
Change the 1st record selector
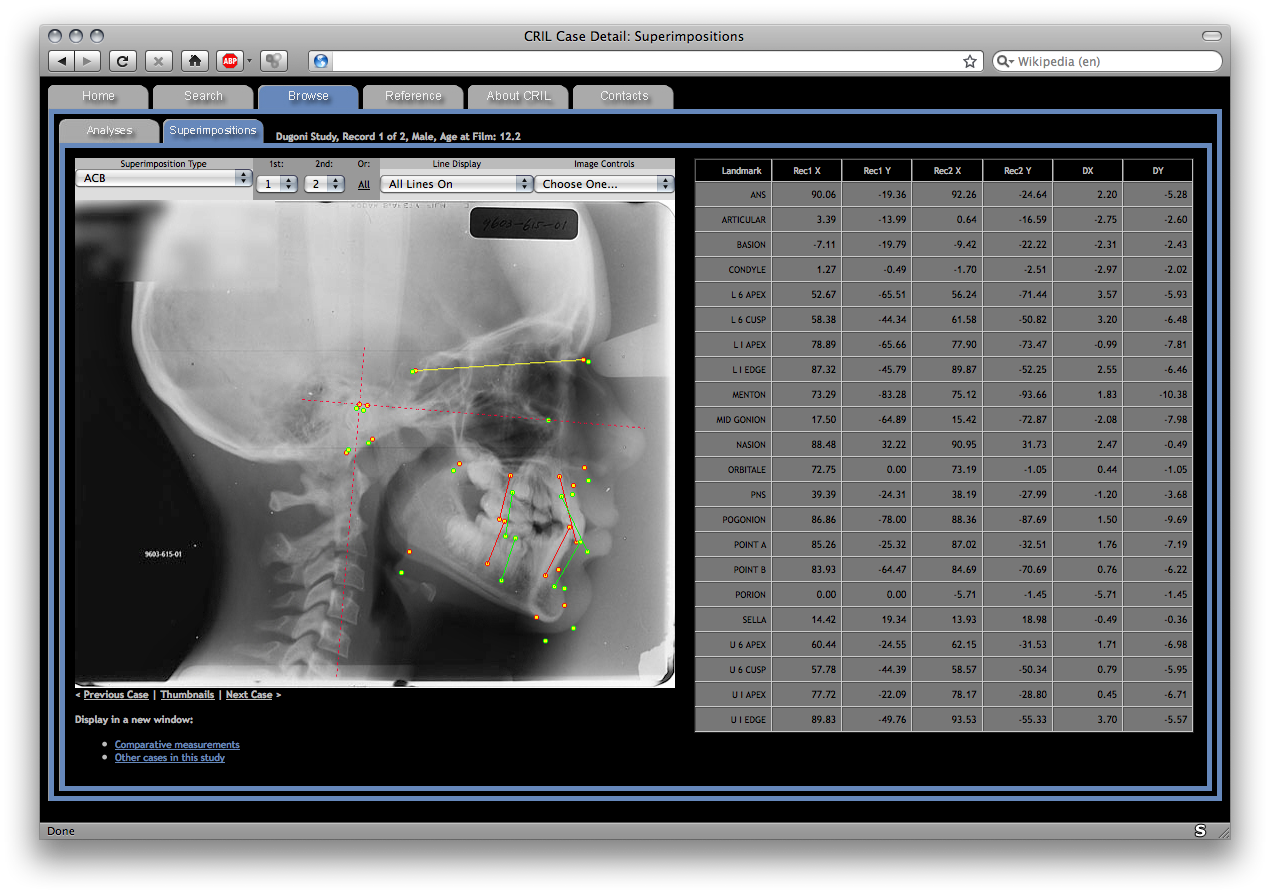277,184
